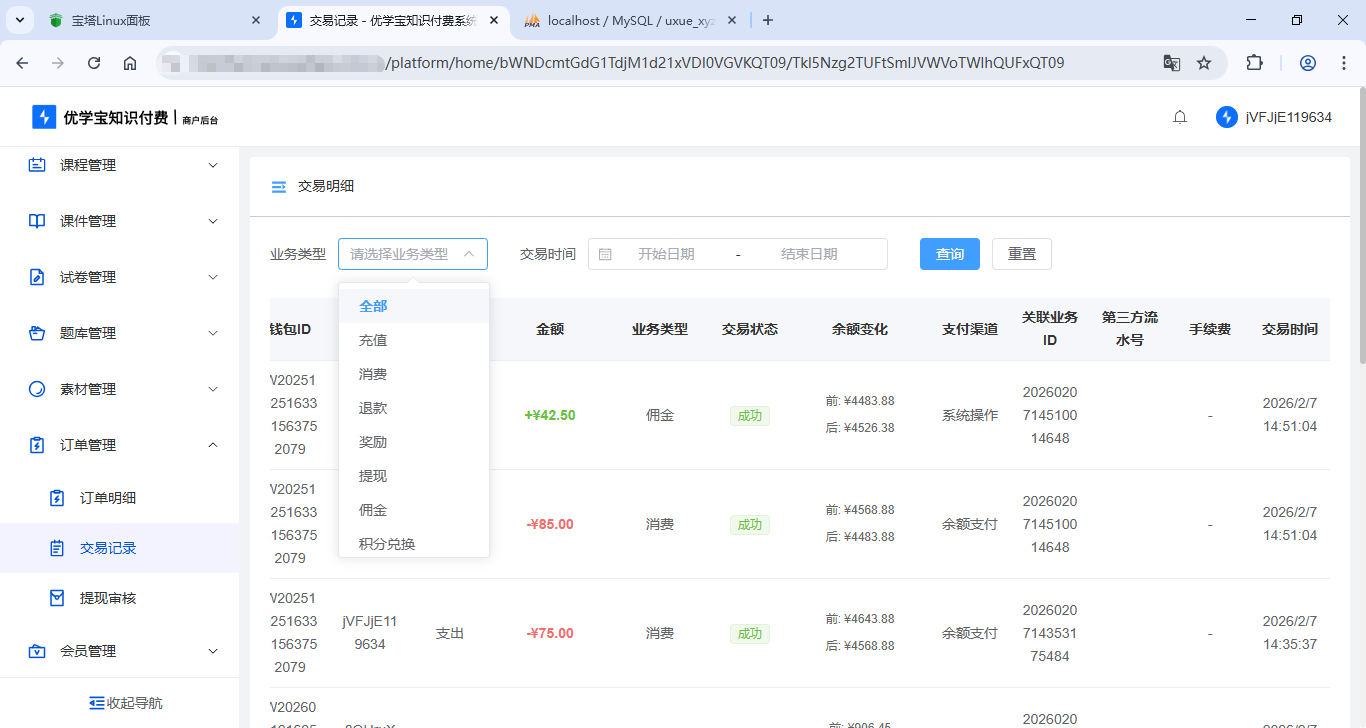Click the 查询 search button
Viewport: 1366px width, 728px height.
(x=949, y=254)
